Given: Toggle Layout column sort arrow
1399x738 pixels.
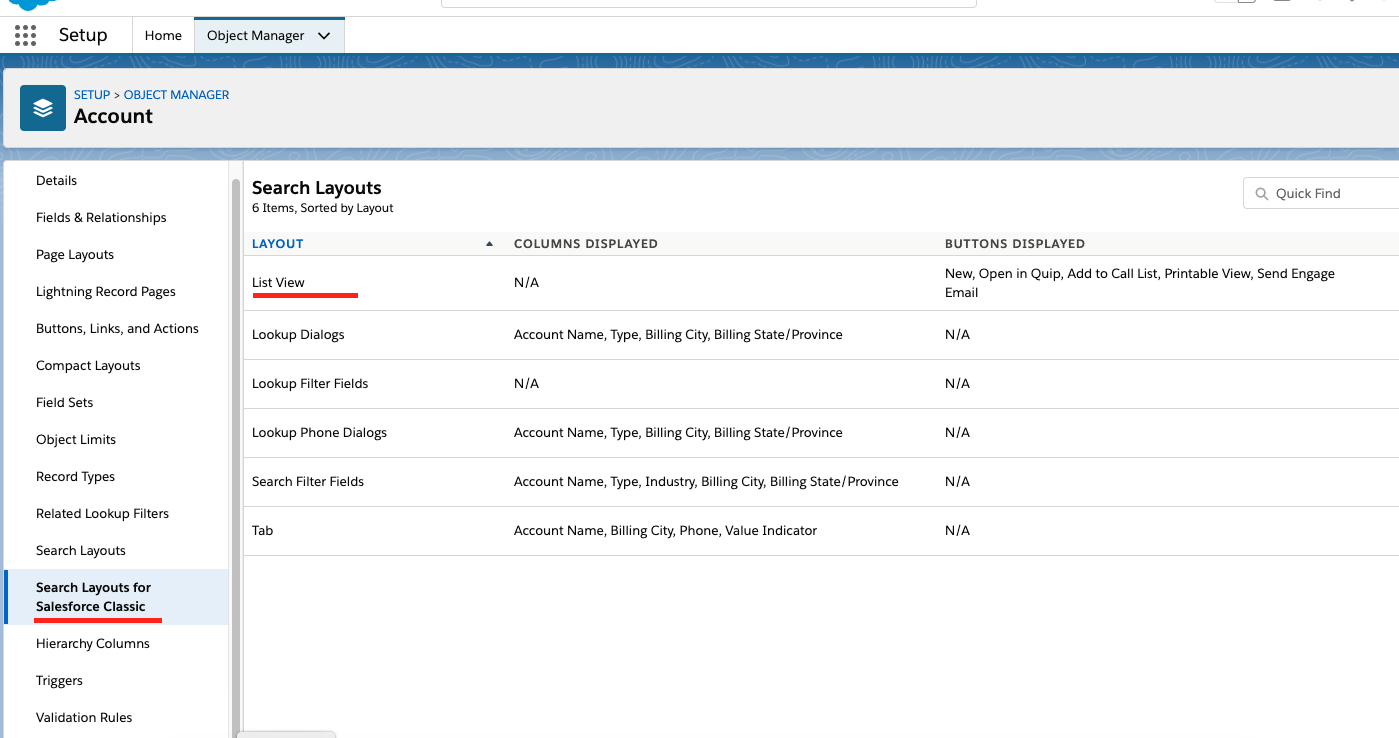Looking at the screenshot, I should (489, 244).
